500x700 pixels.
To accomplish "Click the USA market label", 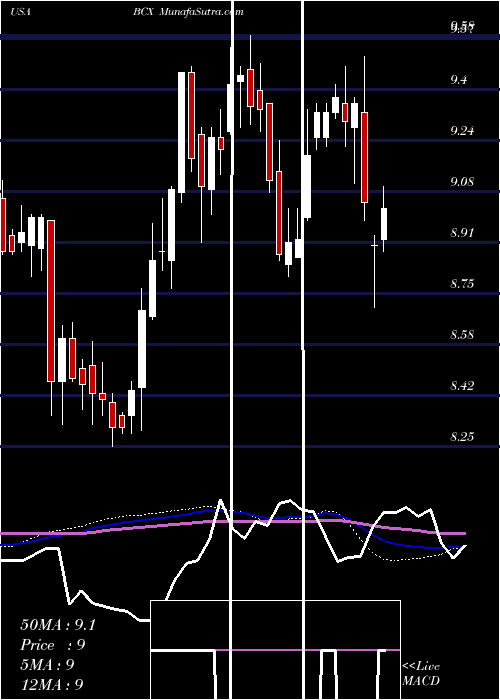I will (21, 12).
